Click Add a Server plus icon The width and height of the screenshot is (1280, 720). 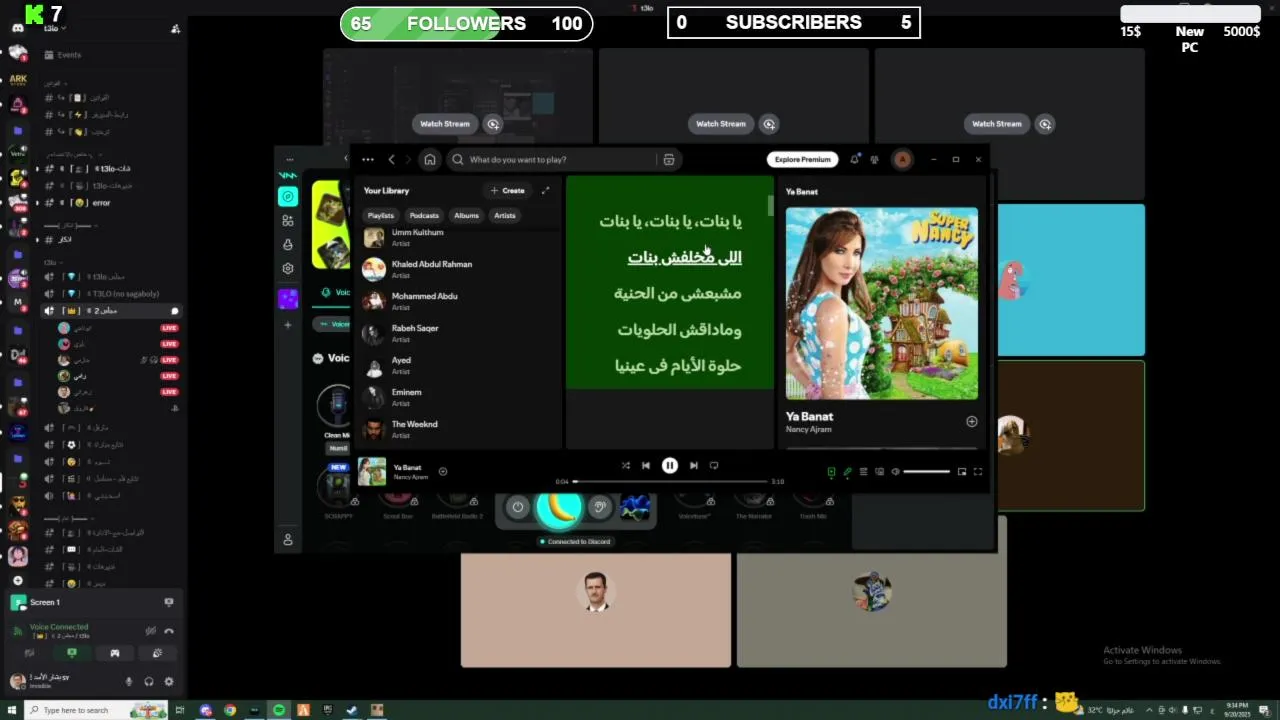[17, 580]
